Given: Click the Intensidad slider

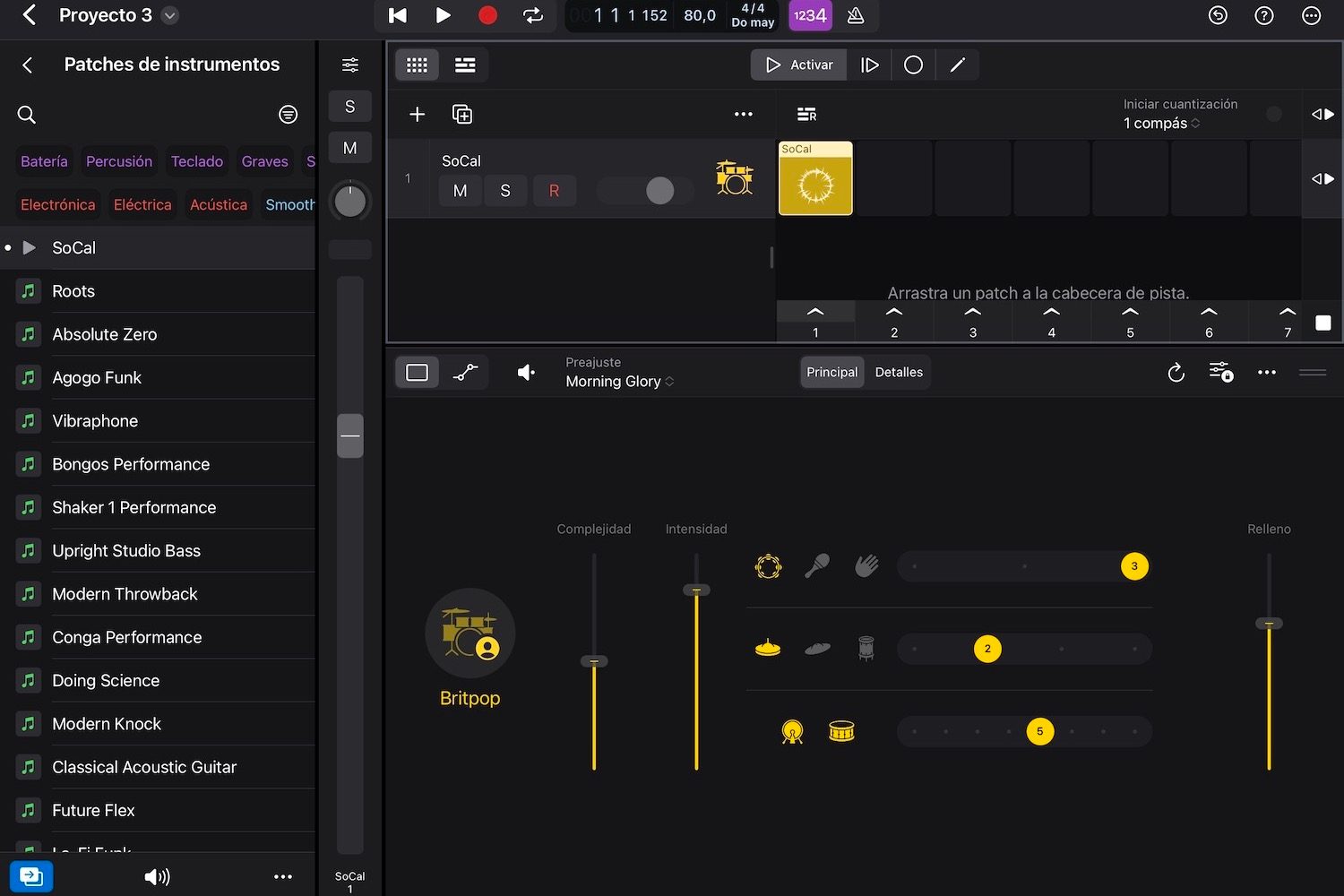Looking at the screenshot, I should pyautogui.click(x=696, y=590).
